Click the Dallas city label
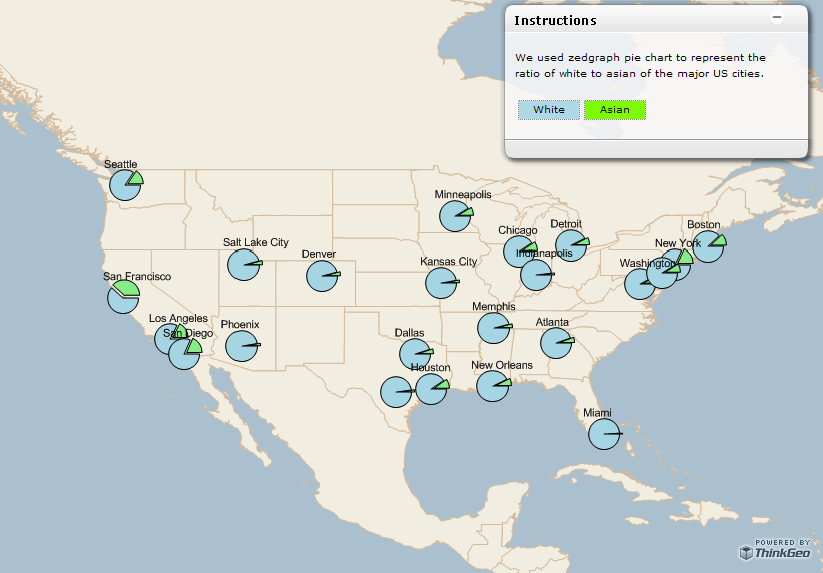This screenshot has width=823, height=573. click(409, 333)
